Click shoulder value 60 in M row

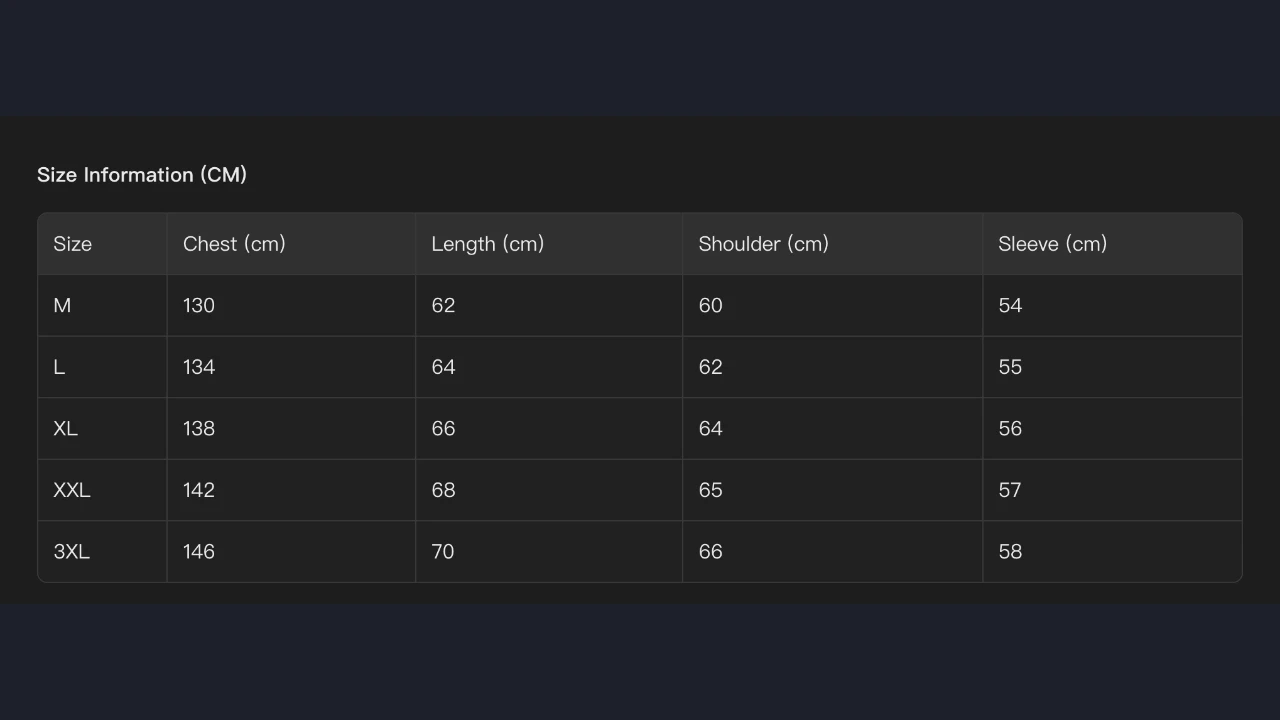(x=710, y=306)
